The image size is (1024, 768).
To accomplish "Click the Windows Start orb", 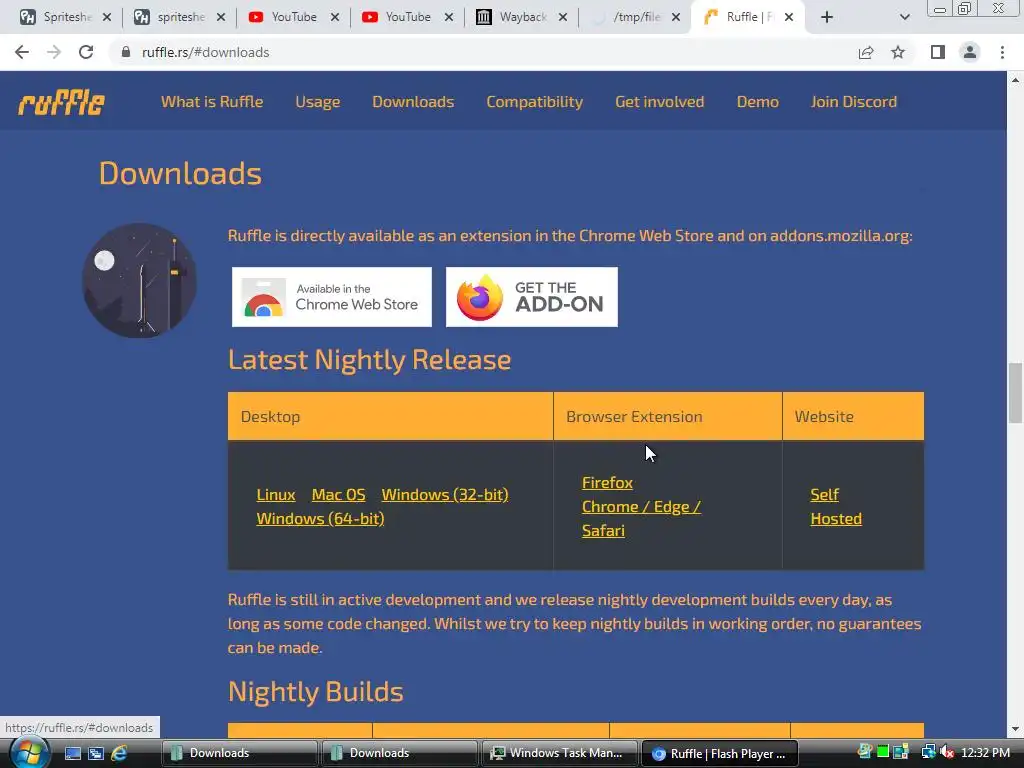I will 29,752.
